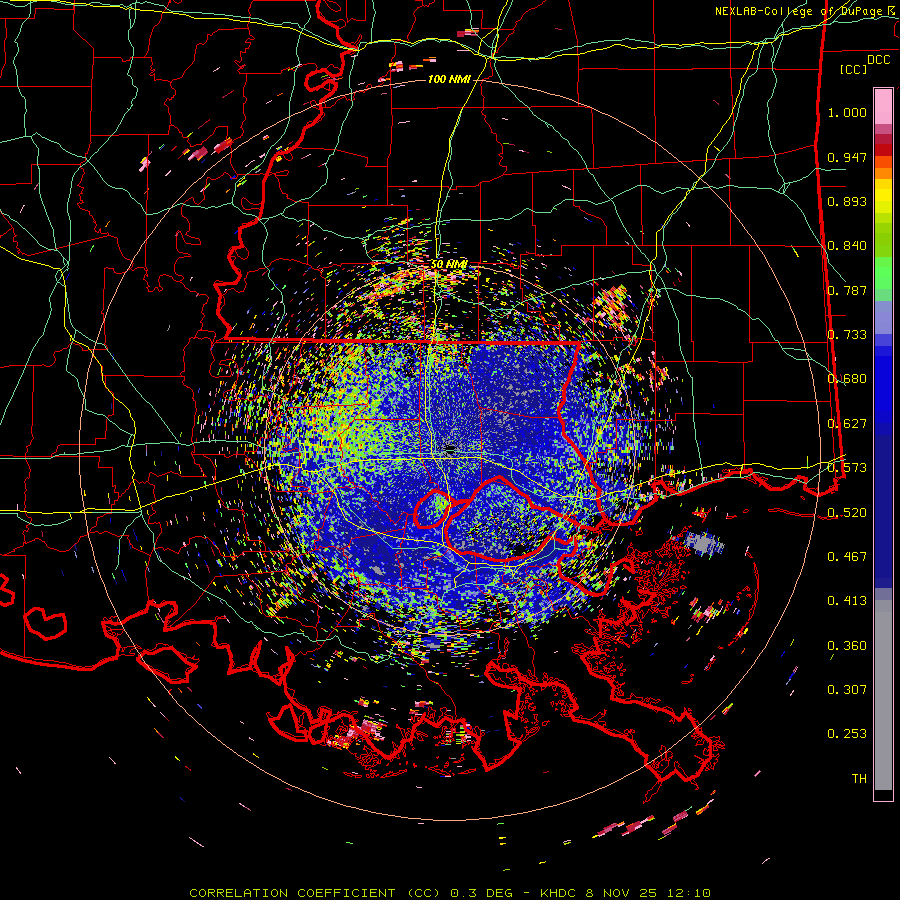The height and width of the screenshot is (900, 900).
Task: Select the 0.733 legend value
Action: coord(847,335)
